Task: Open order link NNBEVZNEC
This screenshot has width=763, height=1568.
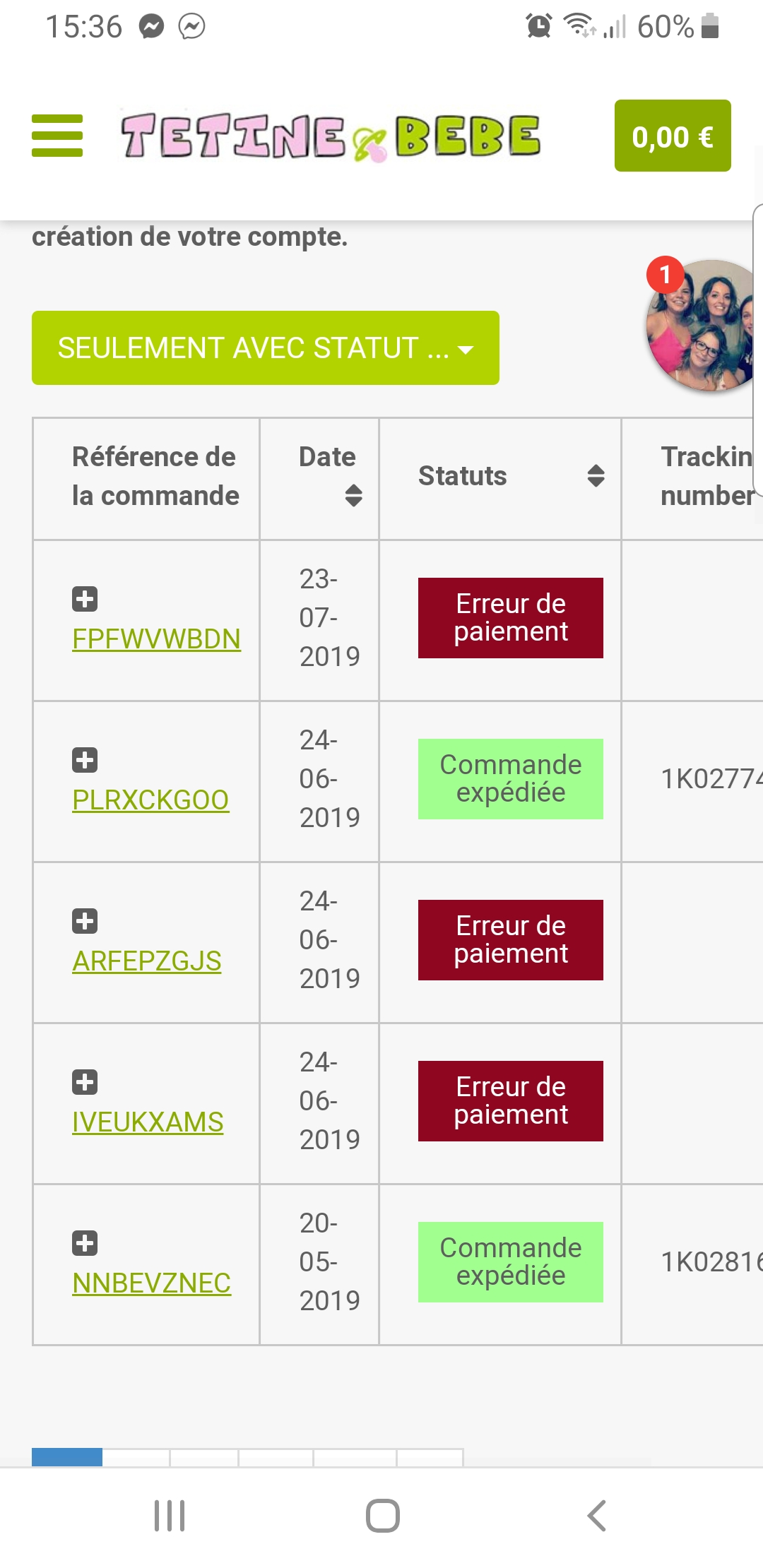Action: click(151, 1283)
